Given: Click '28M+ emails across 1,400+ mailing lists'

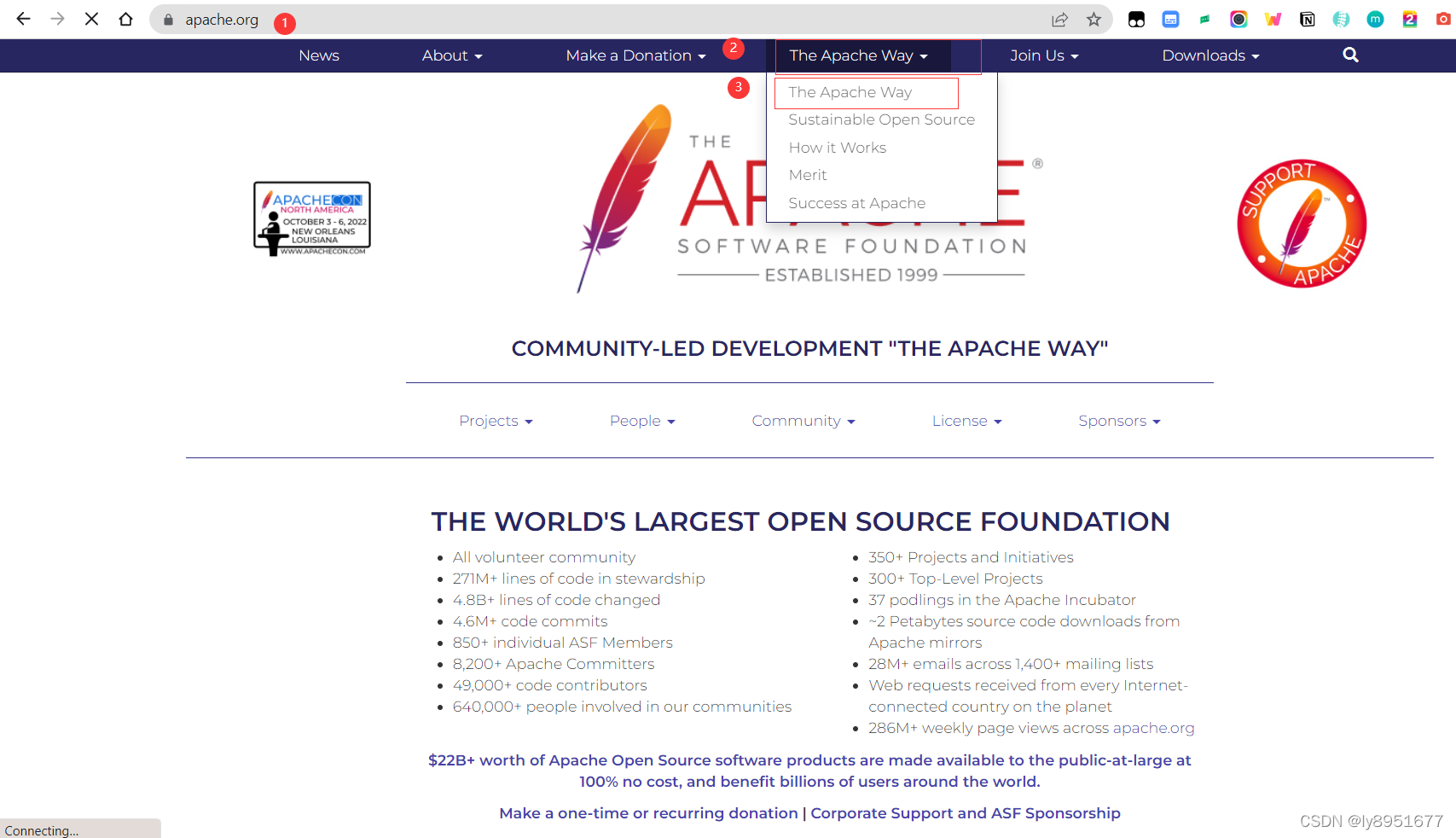Looking at the screenshot, I should pos(1011,664).
